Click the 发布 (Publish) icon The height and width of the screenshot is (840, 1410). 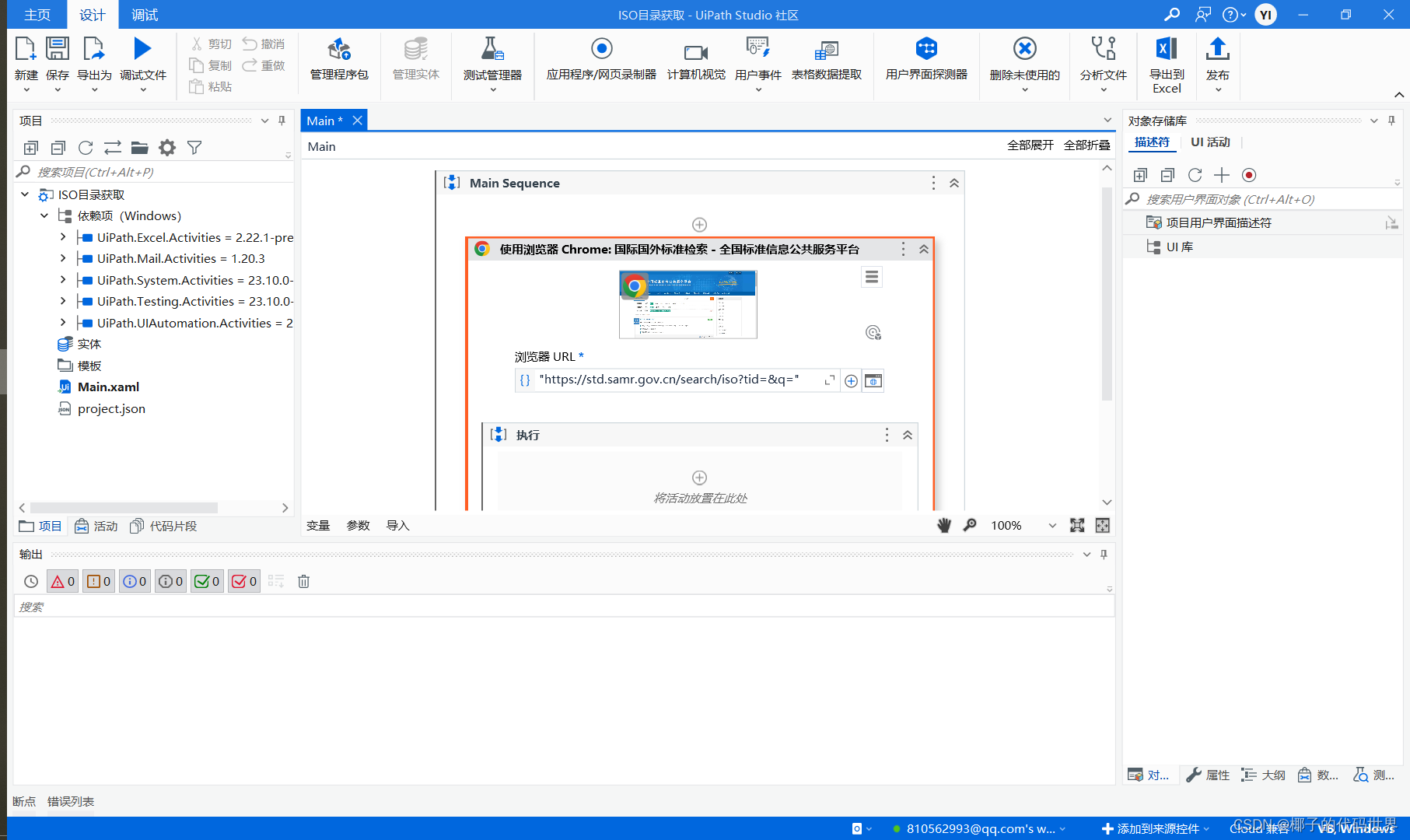1218,49
